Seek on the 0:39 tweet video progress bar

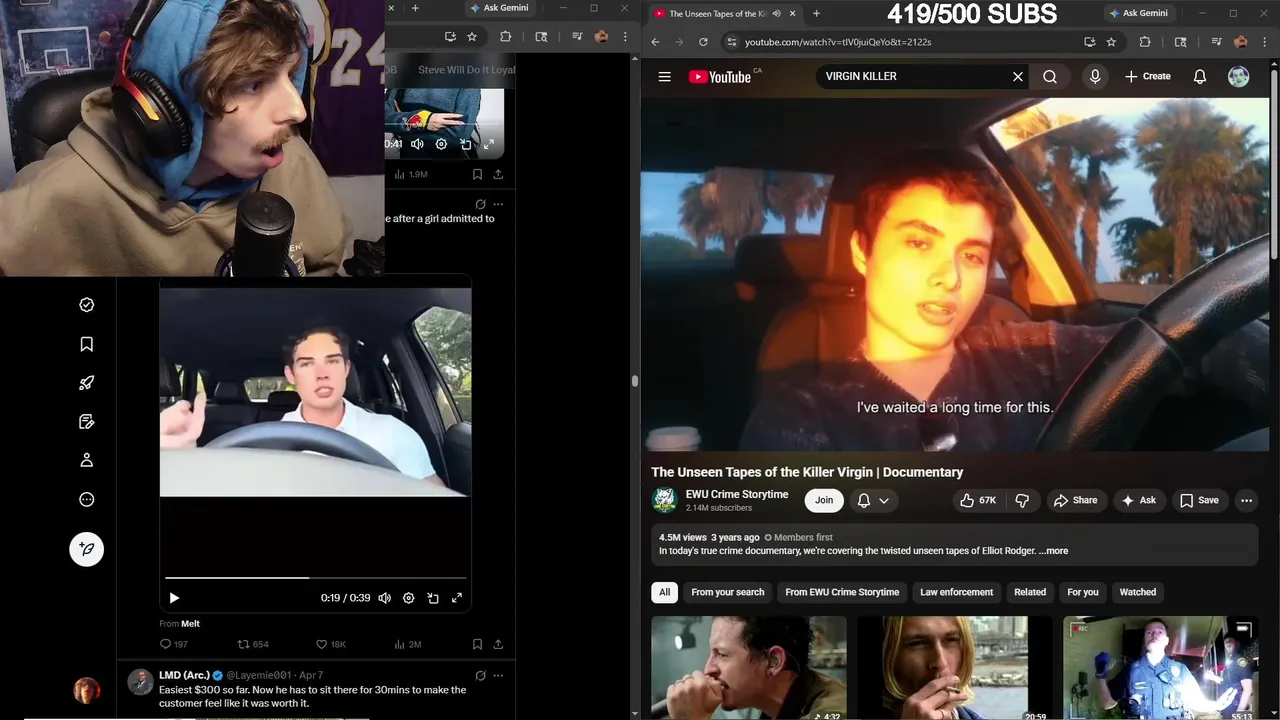(315, 578)
